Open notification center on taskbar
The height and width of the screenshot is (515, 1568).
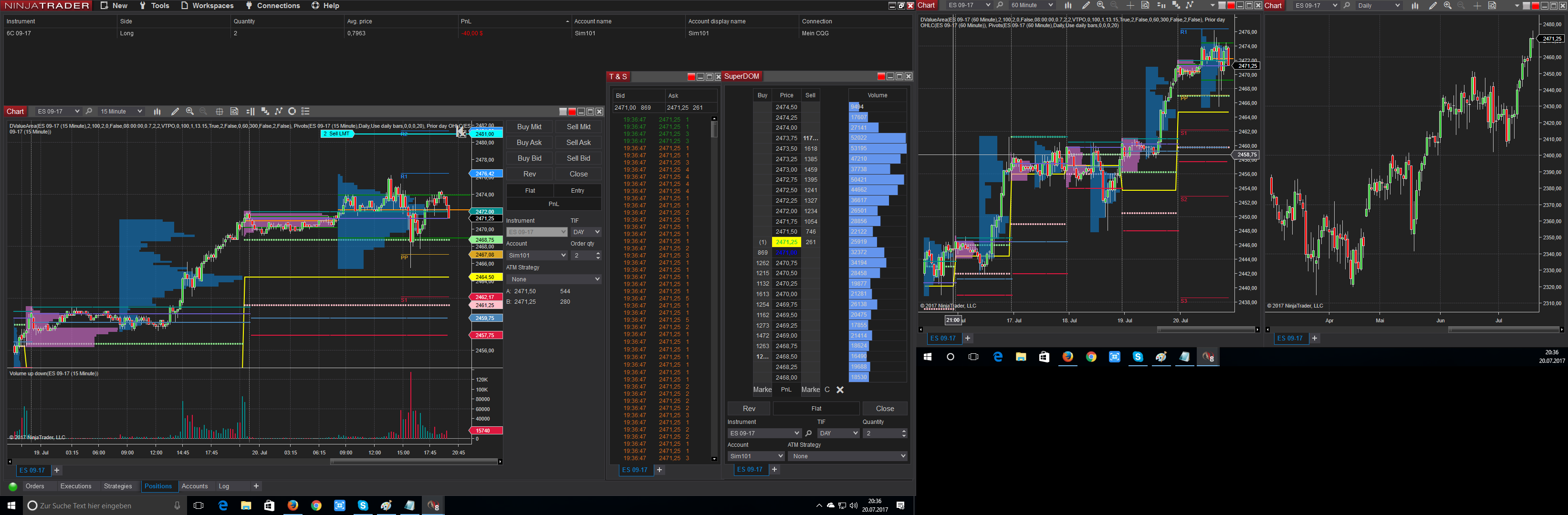901,505
